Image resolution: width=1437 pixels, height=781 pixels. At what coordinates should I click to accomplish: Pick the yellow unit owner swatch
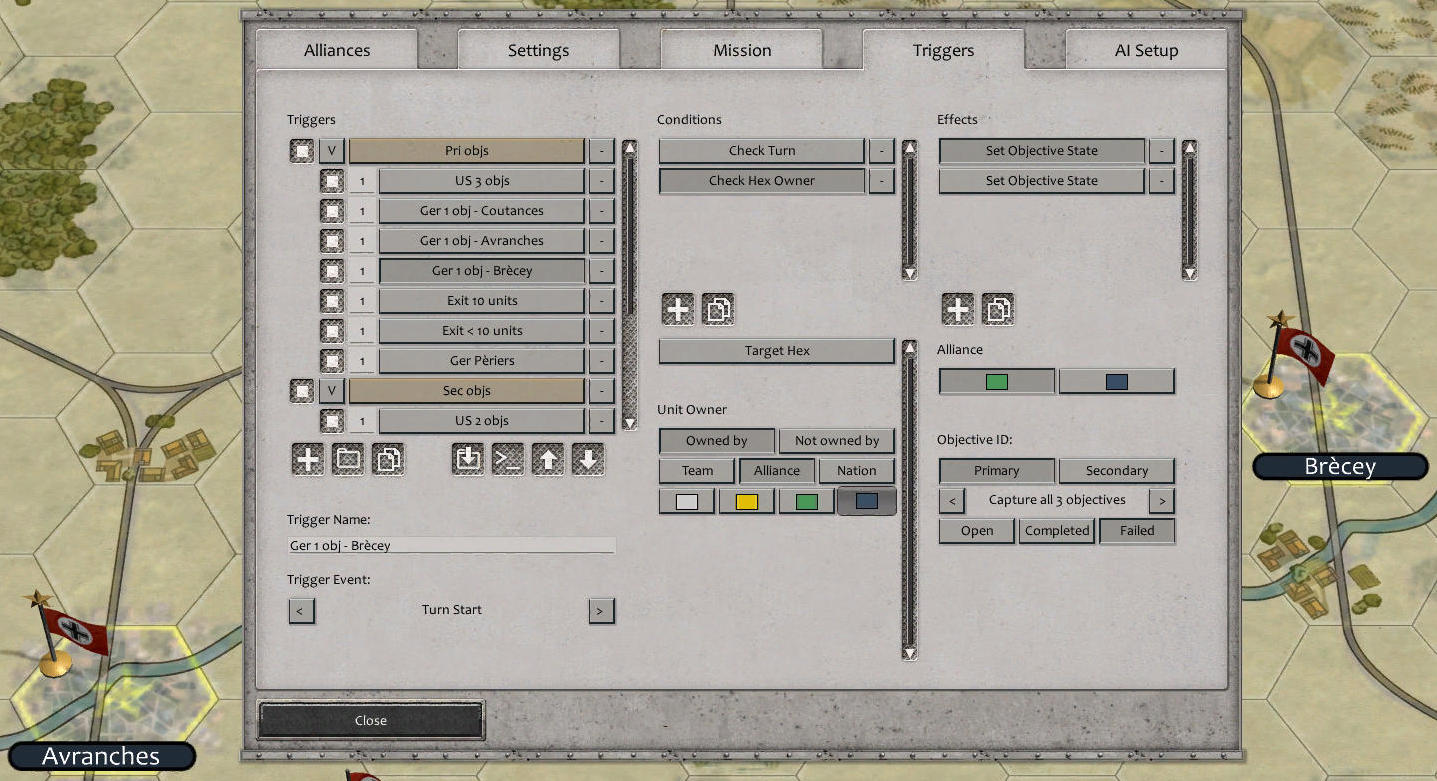tap(747, 501)
